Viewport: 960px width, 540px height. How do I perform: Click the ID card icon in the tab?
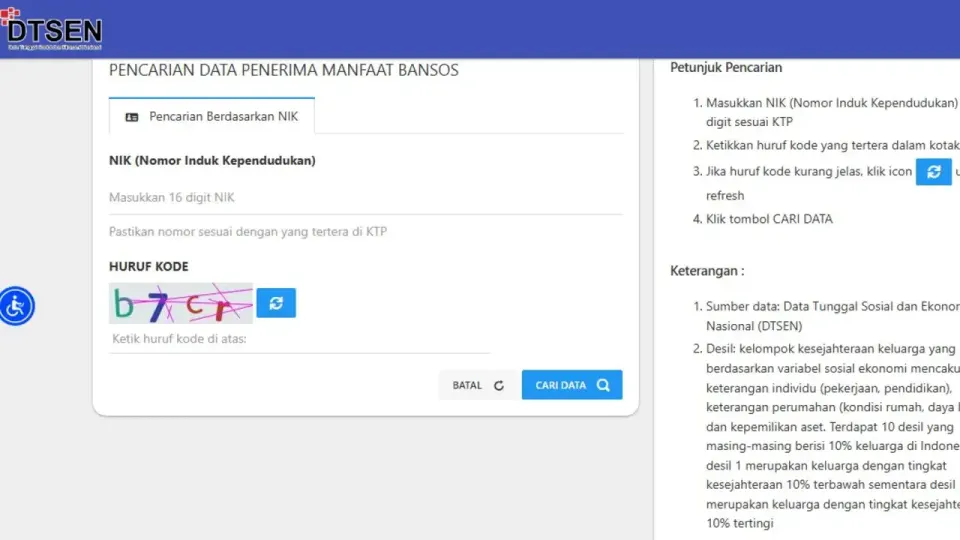[132, 117]
